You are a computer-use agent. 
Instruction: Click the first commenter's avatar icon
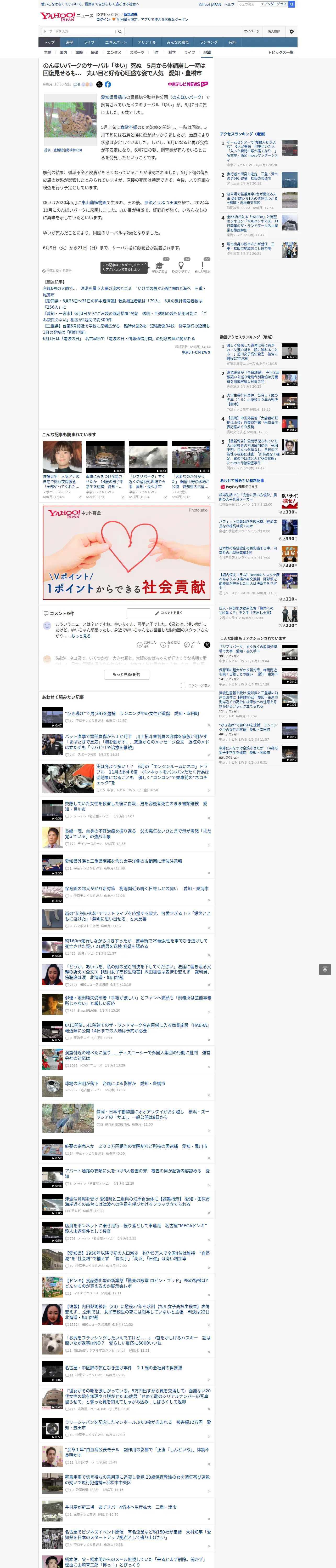[x=47, y=626]
